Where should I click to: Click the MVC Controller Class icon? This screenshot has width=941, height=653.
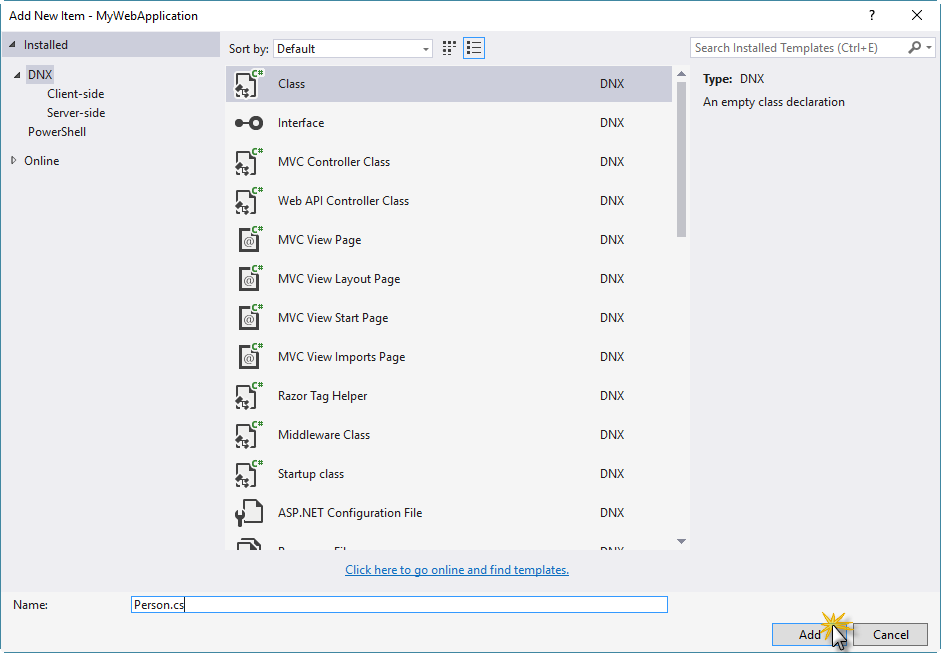click(x=248, y=162)
